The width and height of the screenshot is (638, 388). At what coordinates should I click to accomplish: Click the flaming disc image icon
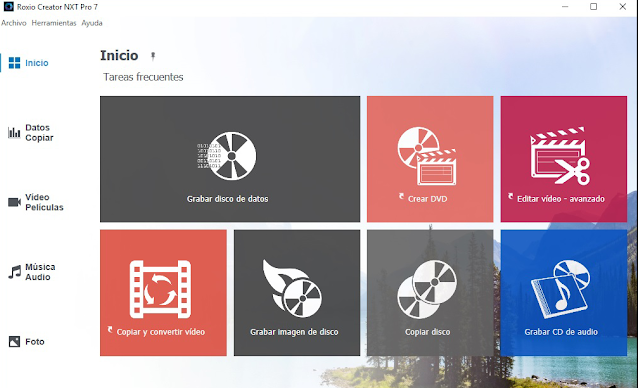click(292, 289)
